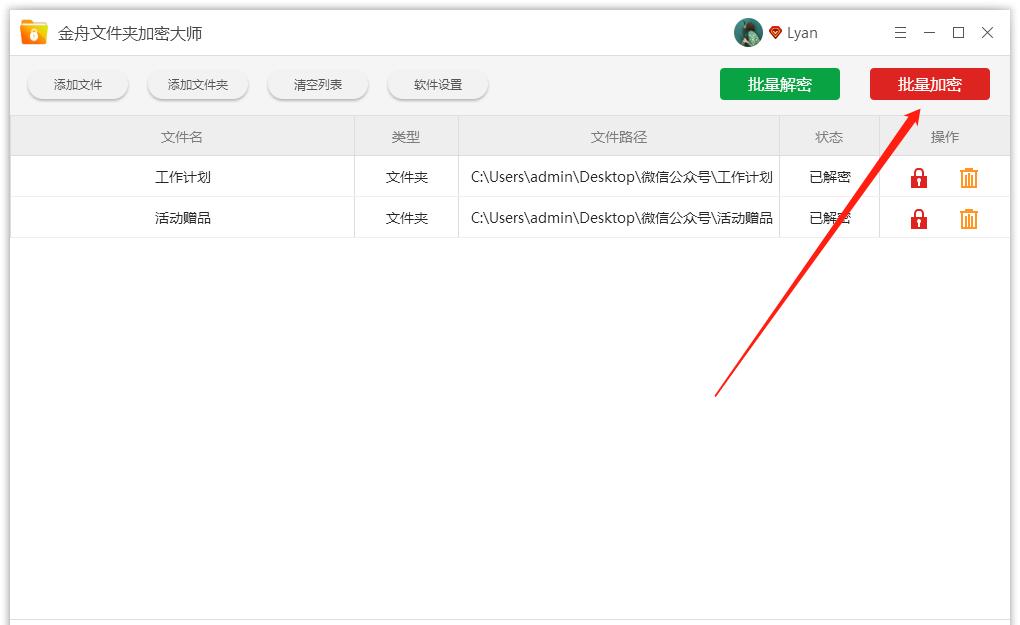
Task: Click the 状态 column header
Action: (x=829, y=136)
